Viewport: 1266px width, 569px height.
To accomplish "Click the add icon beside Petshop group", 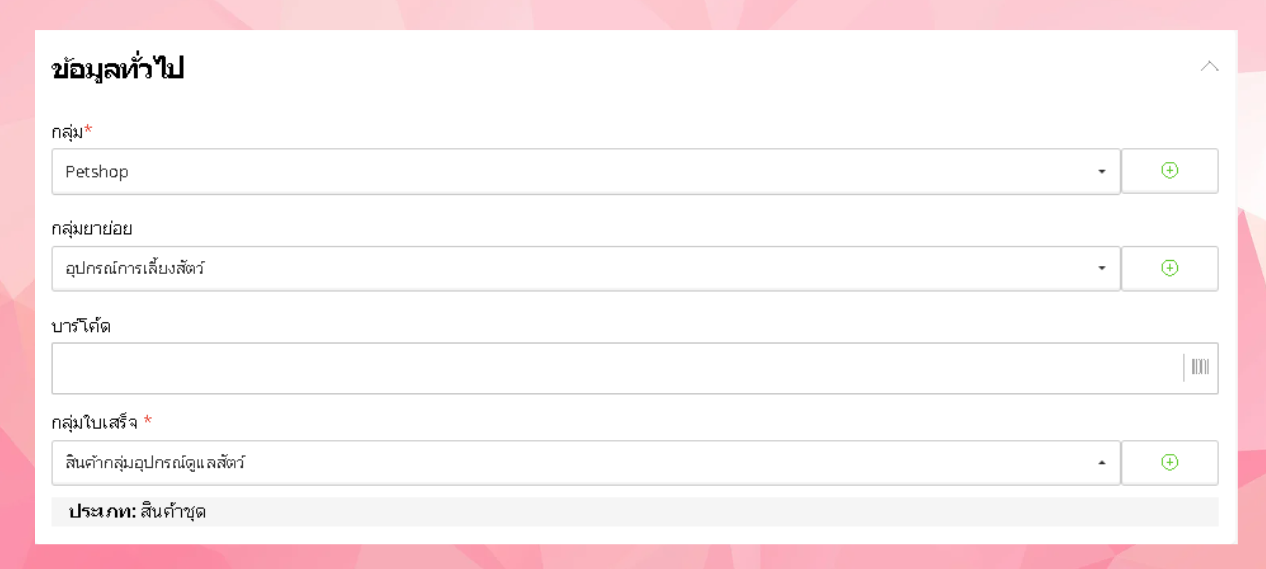I will (x=1169, y=171).
